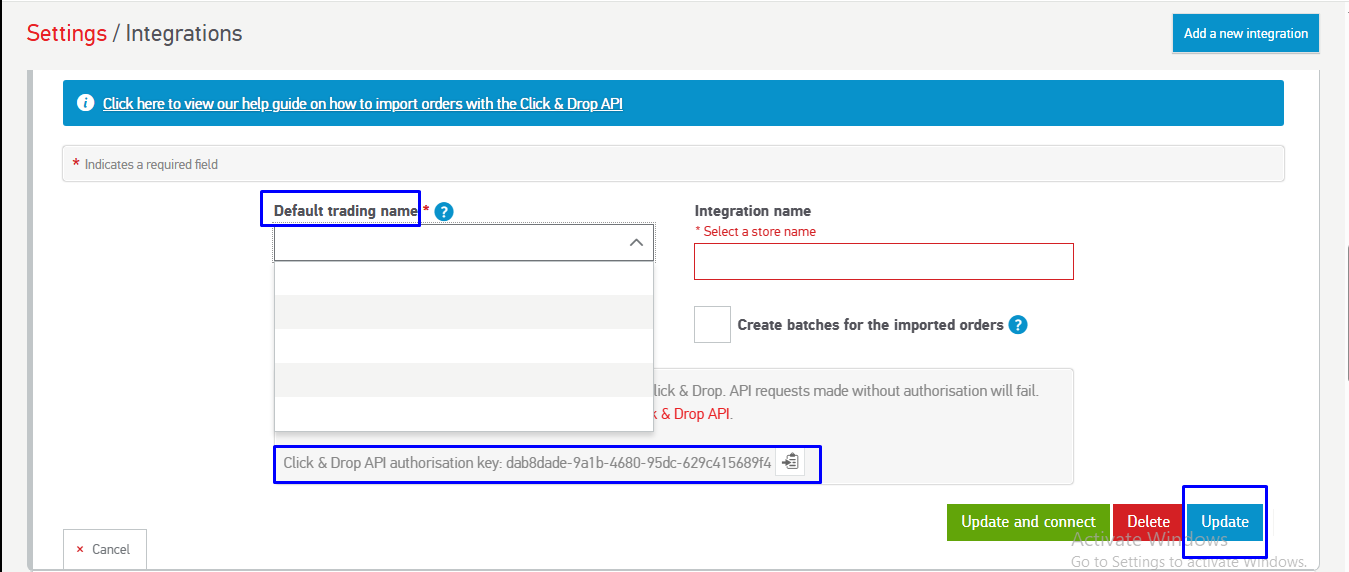Focus the Integration name text field
The image size is (1349, 572).
(x=883, y=261)
